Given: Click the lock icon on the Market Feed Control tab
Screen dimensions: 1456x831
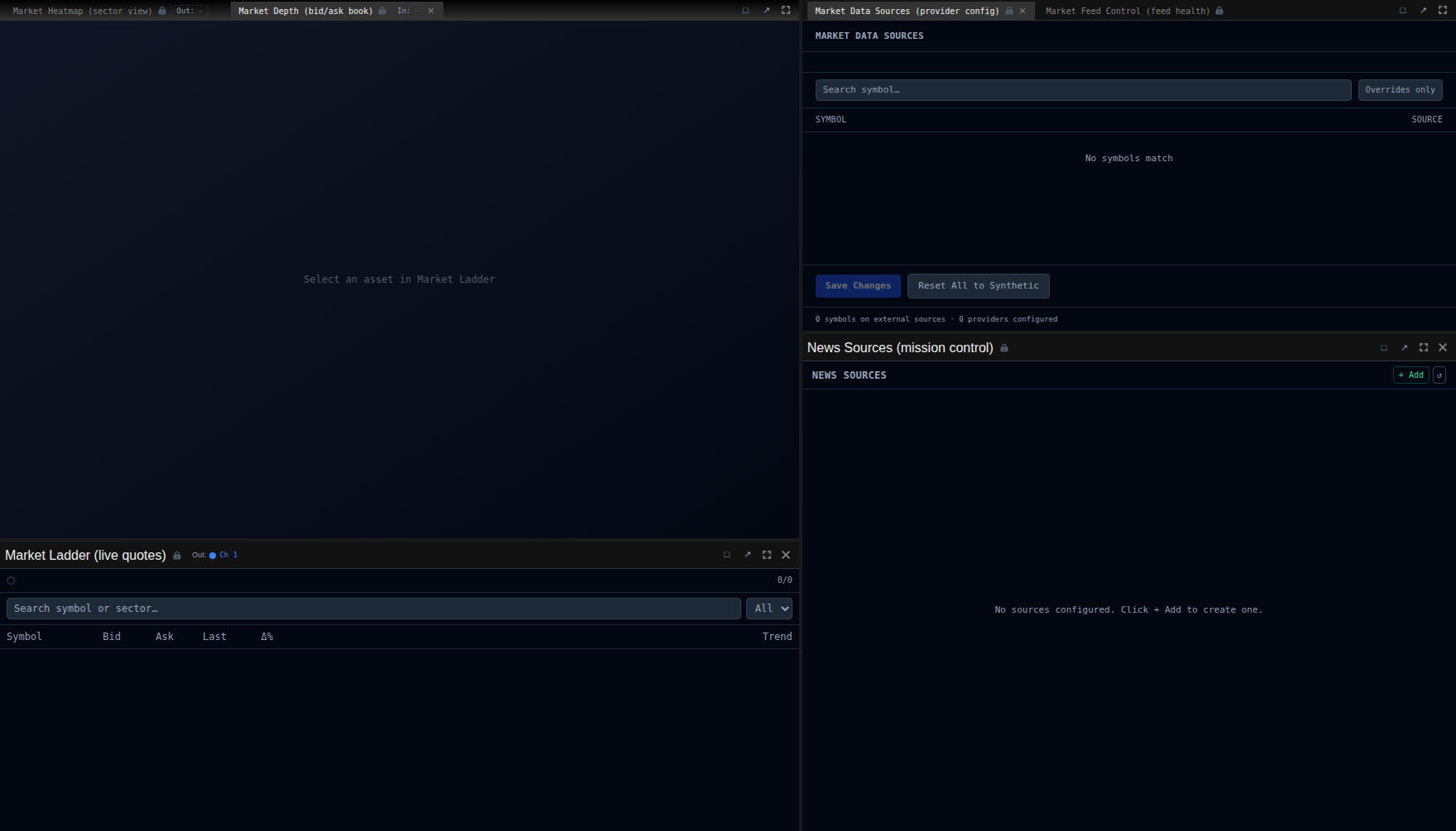Looking at the screenshot, I should coord(1219,11).
